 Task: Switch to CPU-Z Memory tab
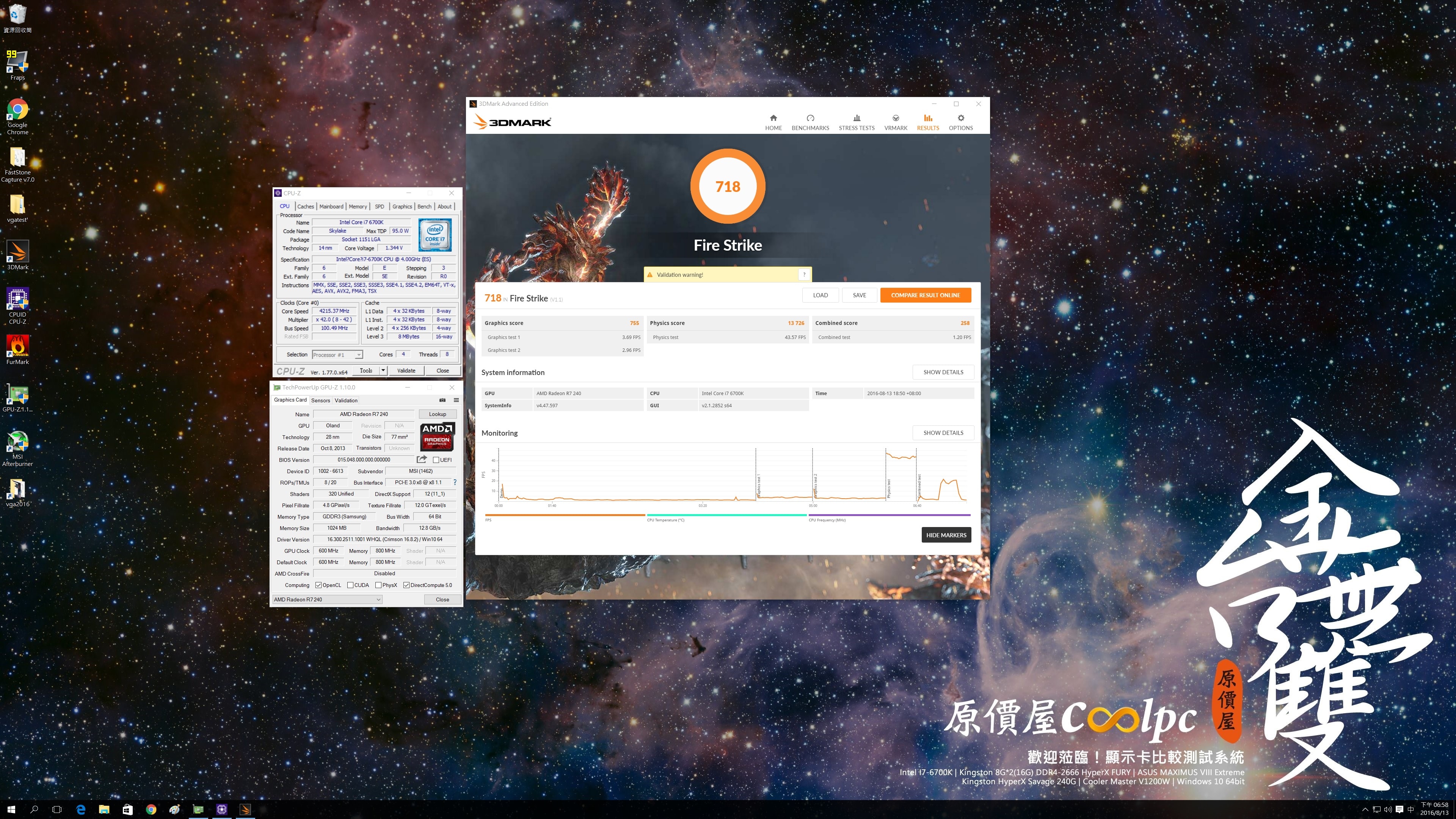[x=358, y=206]
